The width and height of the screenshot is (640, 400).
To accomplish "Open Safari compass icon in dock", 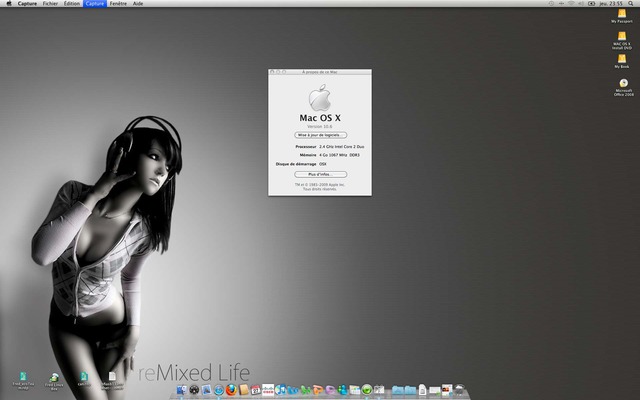I will pos(219,390).
